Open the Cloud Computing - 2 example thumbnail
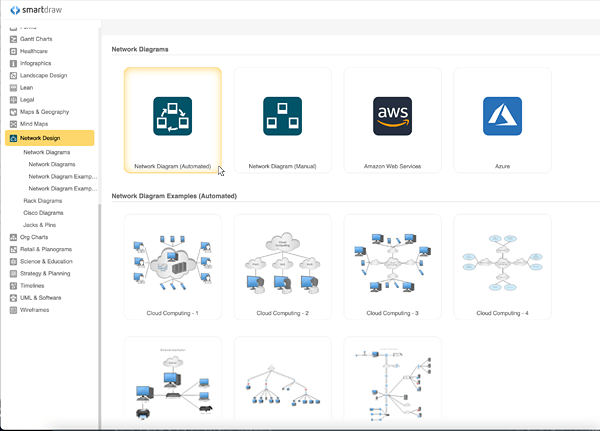Image resolution: width=600 pixels, height=431 pixels. pos(282,267)
